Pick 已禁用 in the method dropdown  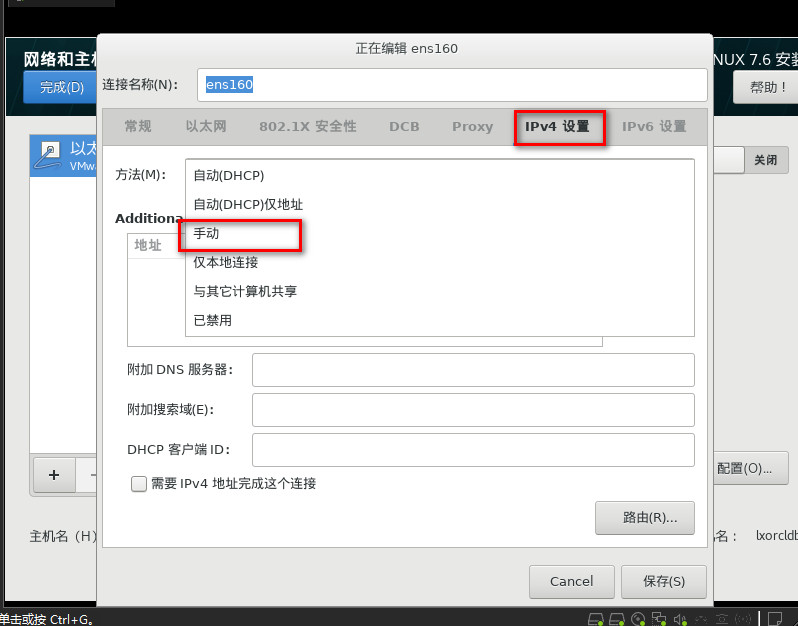[212, 320]
